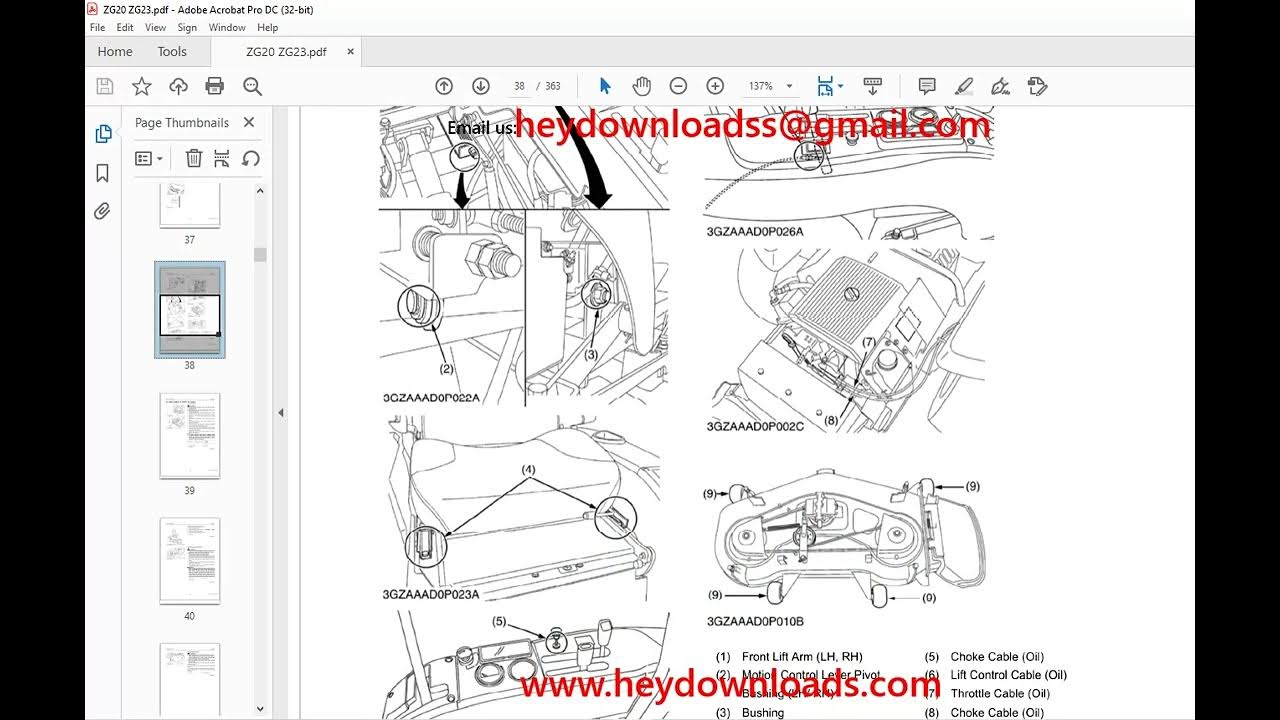
Task: Open the Window menu
Action: pyautogui.click(x=227, y=28)
